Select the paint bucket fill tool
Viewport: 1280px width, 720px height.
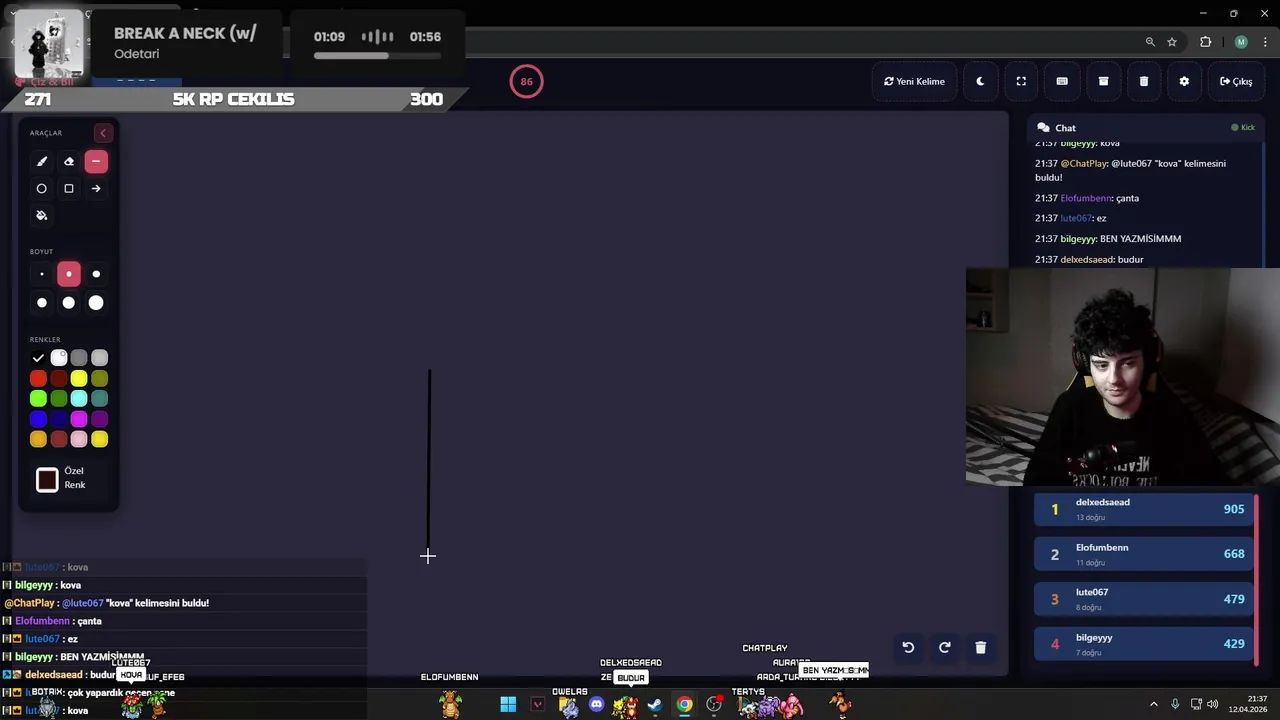point(42,215)
